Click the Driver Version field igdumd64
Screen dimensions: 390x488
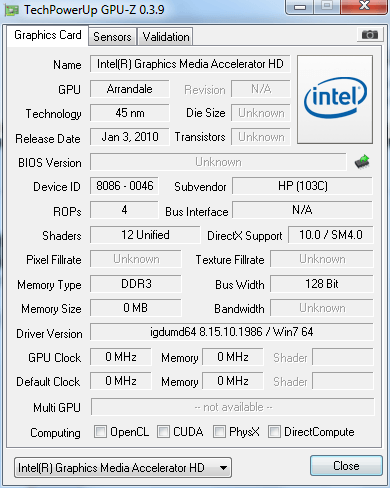point(232,332)
